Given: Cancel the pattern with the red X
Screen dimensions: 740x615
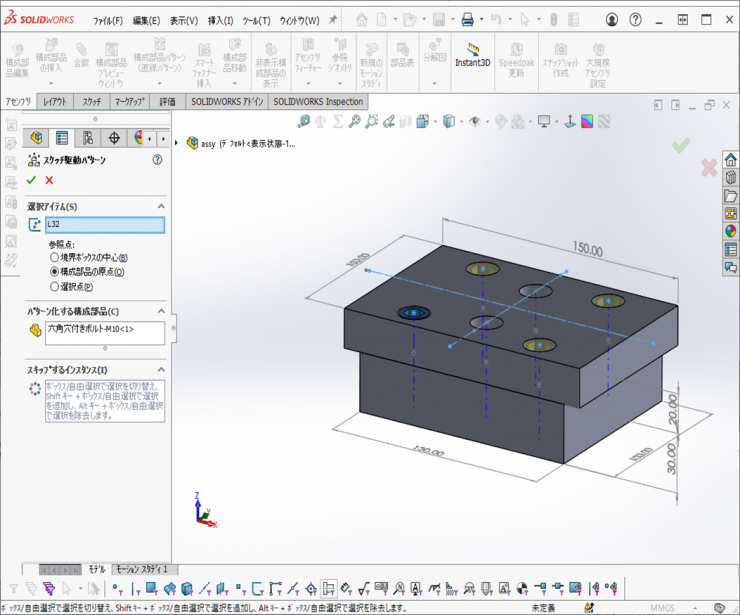Looking at the screenshot, I should [49, 180].
